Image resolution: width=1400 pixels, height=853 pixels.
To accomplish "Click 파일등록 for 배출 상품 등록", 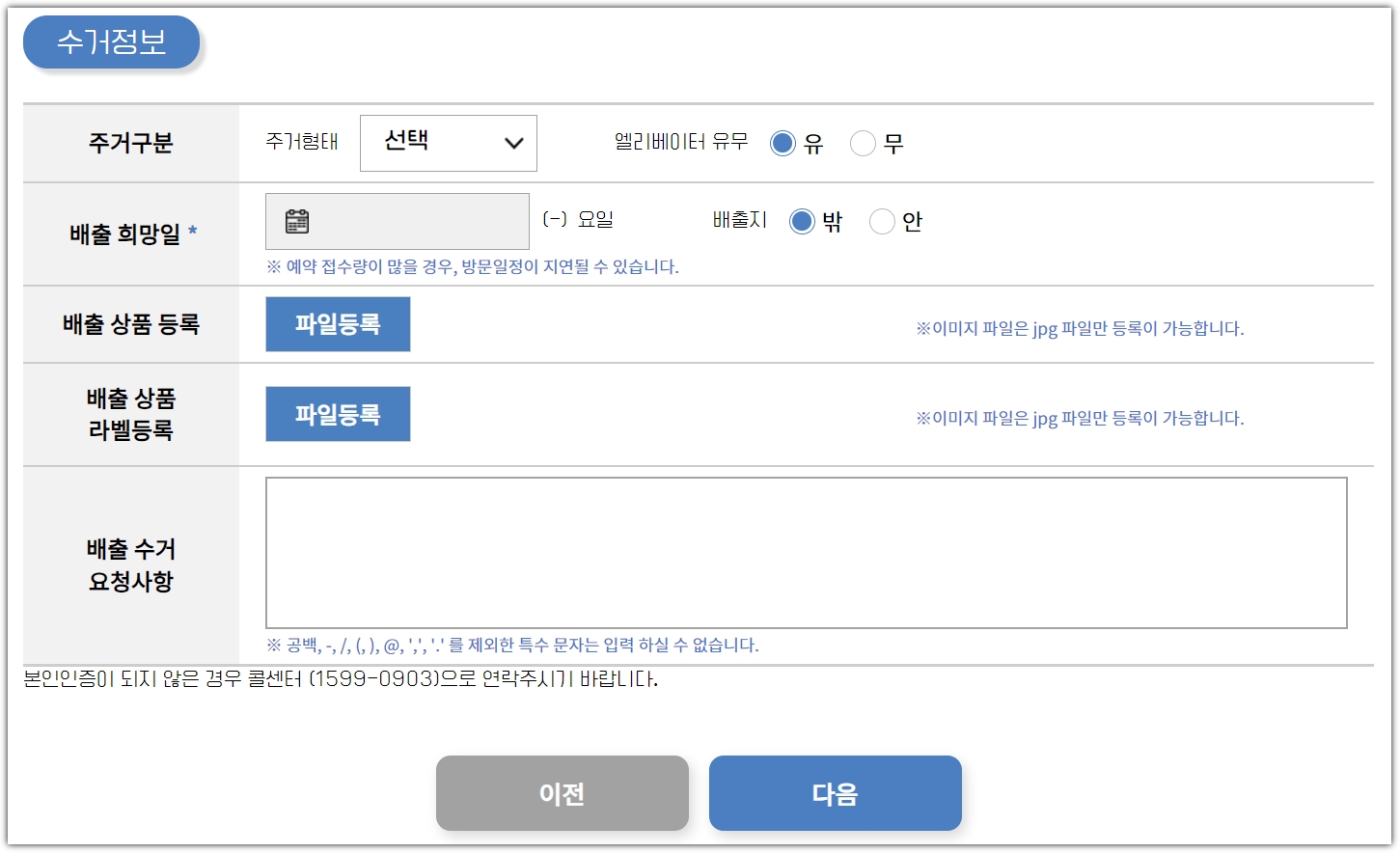I will (x=338, y=324).
